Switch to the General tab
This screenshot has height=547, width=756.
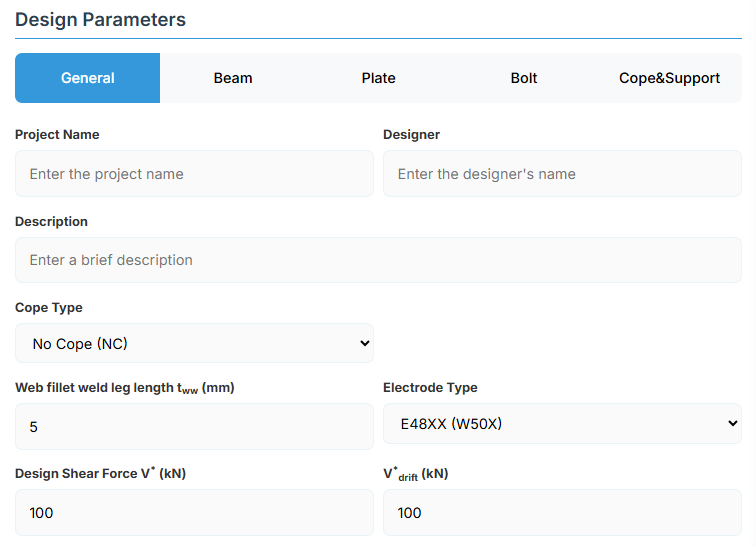(x=88, y=78)
